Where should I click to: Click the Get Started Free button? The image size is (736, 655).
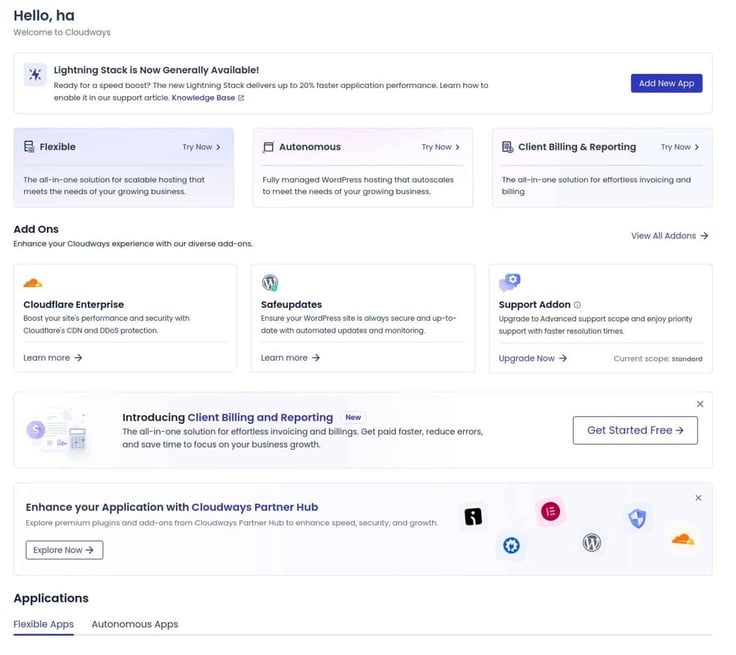(x=635, y=431)
